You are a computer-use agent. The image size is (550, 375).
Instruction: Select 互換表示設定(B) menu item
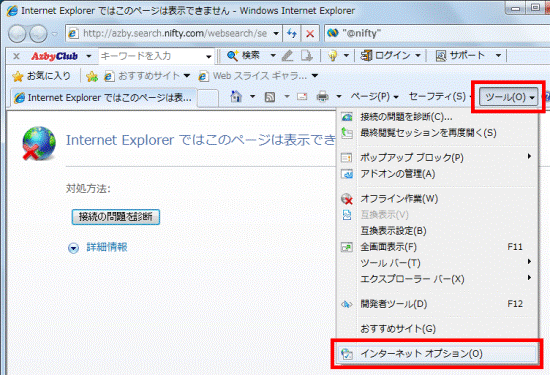[437, 231]
